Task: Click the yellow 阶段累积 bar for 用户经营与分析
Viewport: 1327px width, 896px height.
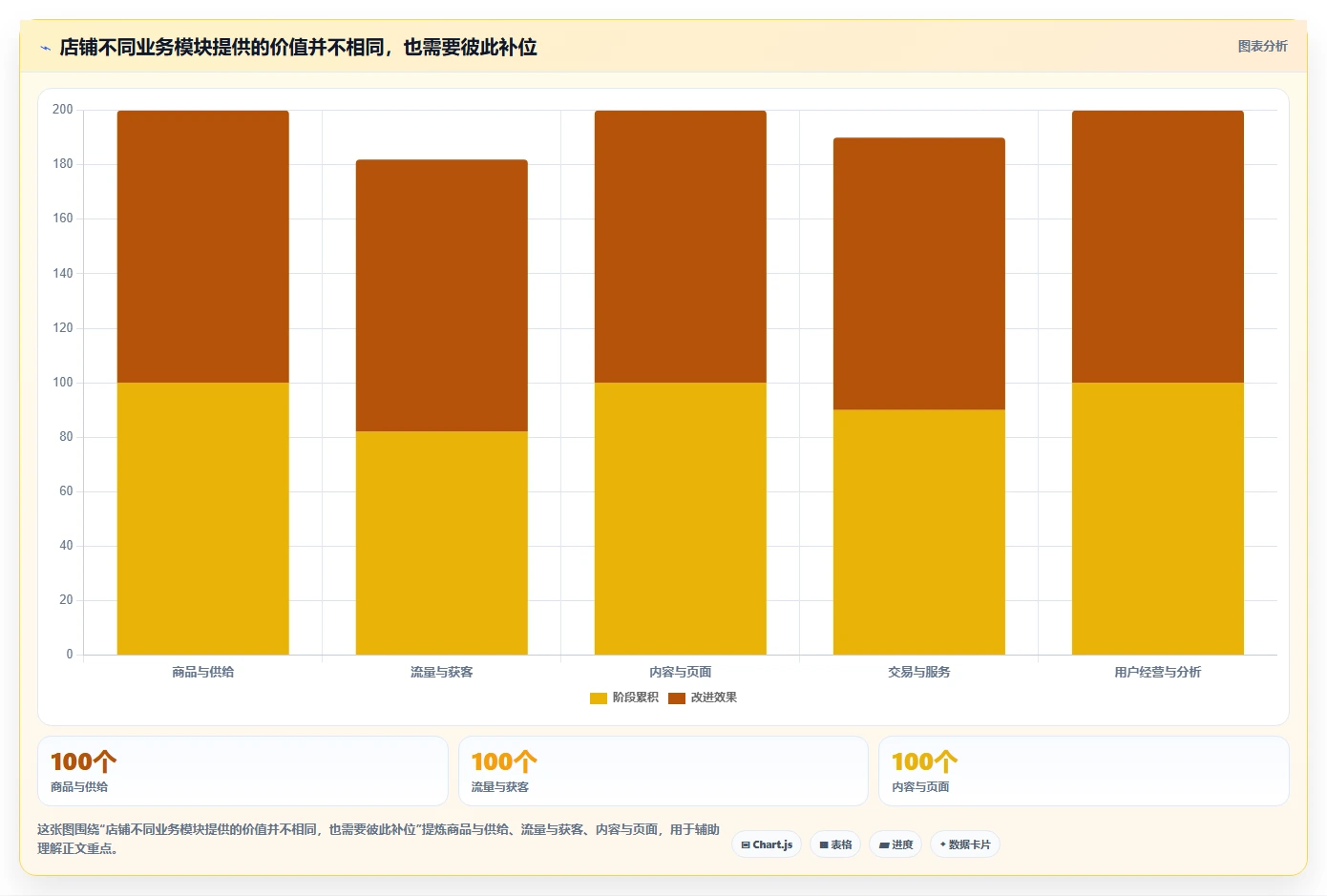Action: click(1158, 518)
